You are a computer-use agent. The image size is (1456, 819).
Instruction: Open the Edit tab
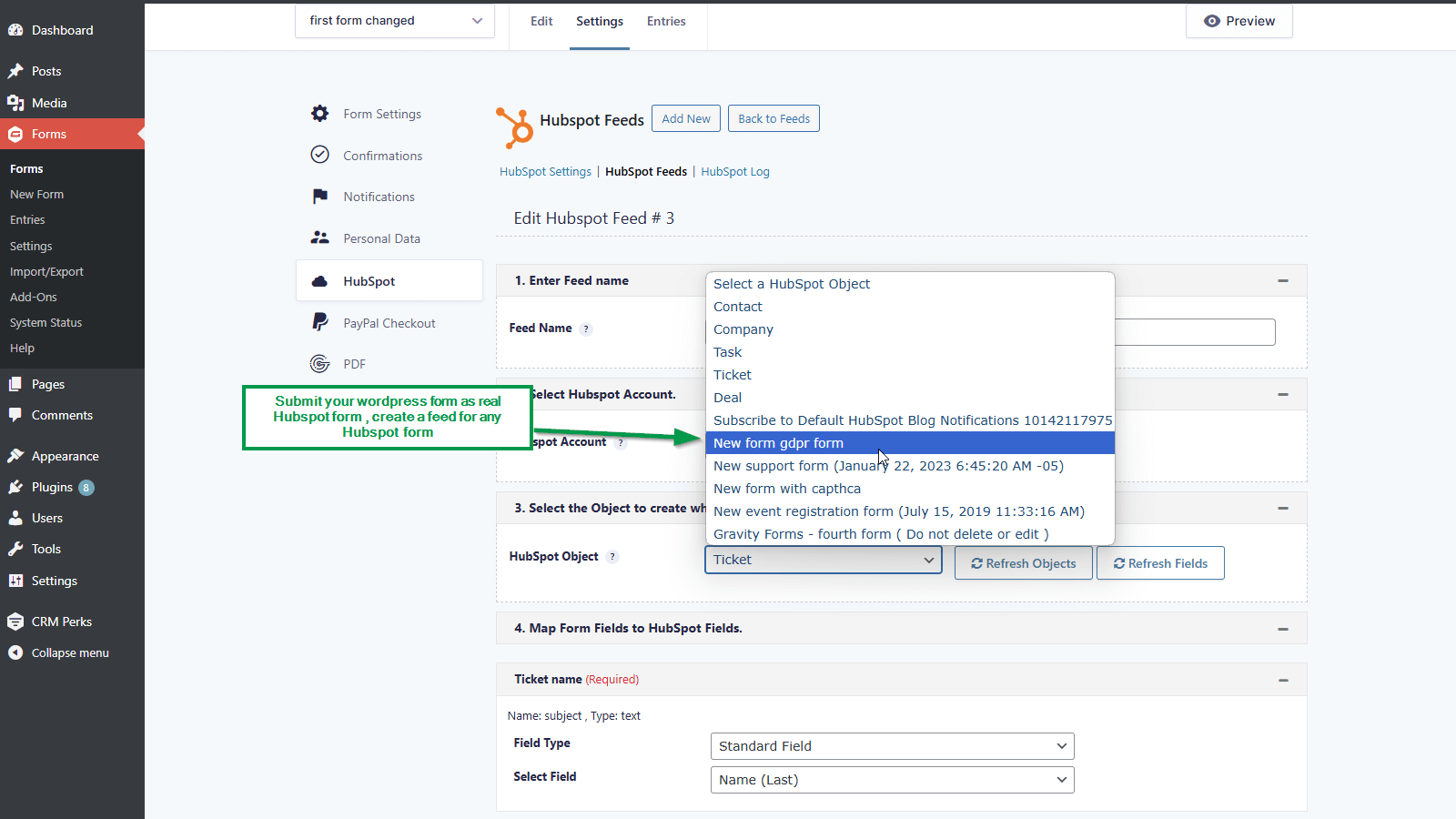(x=541, y=20)
